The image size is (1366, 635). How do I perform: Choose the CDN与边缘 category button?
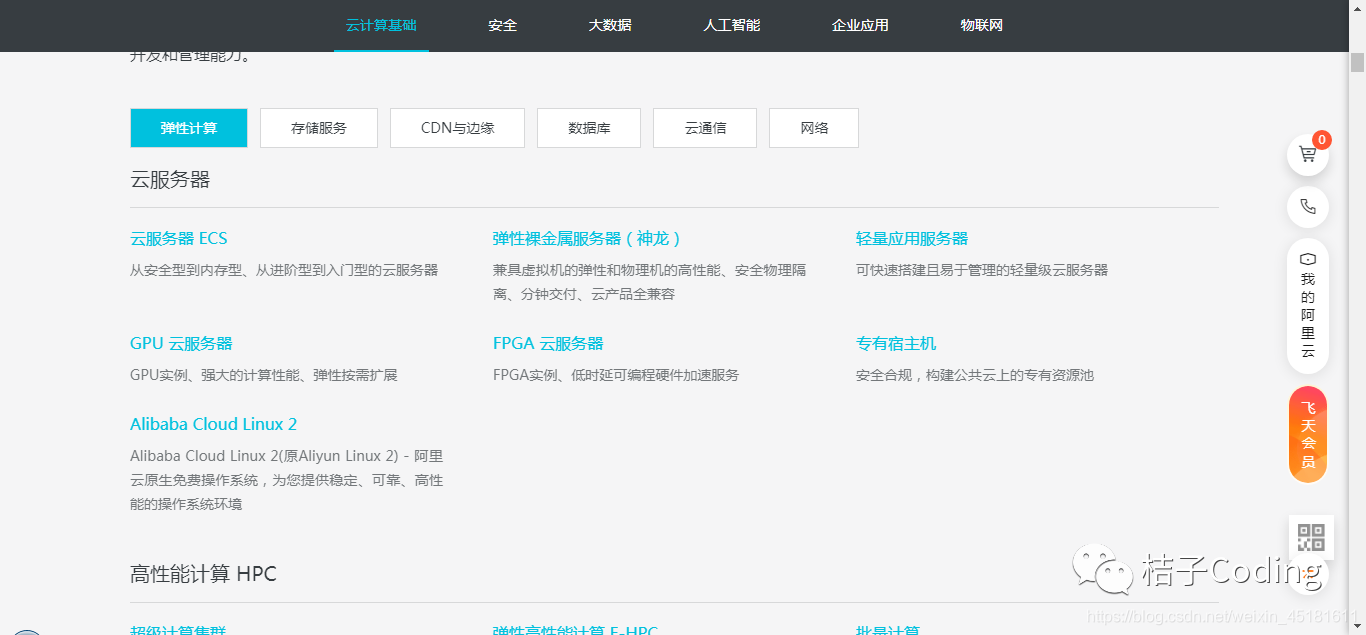pyautogui.click(x=458, y=128)
